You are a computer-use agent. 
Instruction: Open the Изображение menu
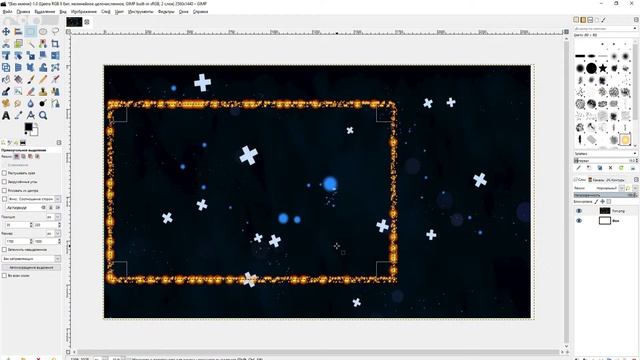pos(84,12)
